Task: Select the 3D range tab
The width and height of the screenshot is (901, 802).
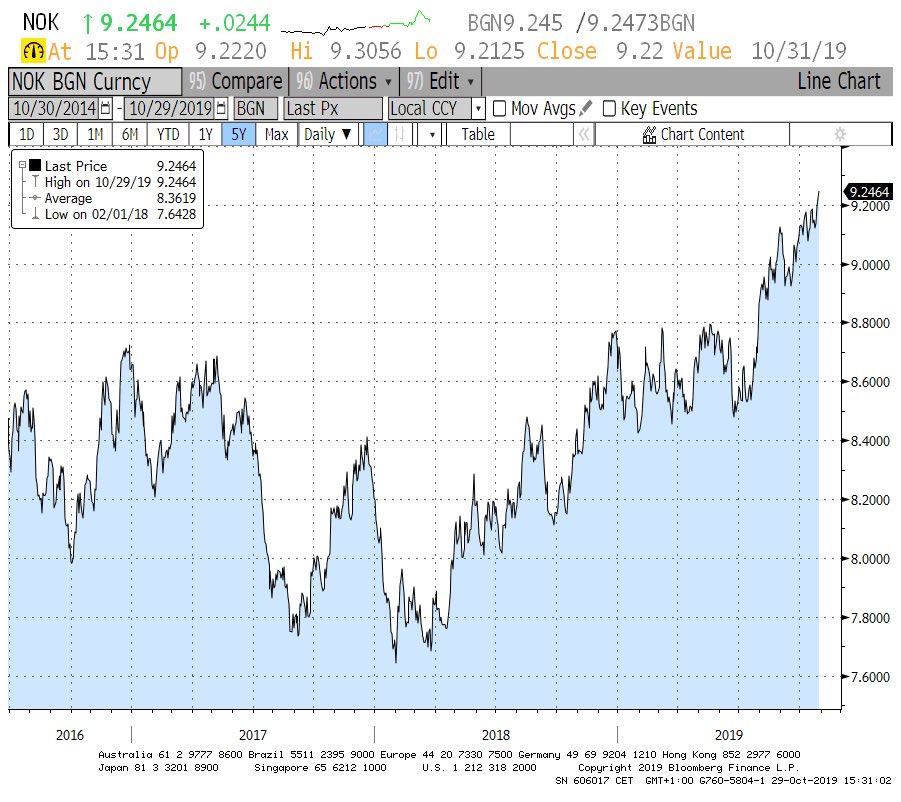Action: 61,134
